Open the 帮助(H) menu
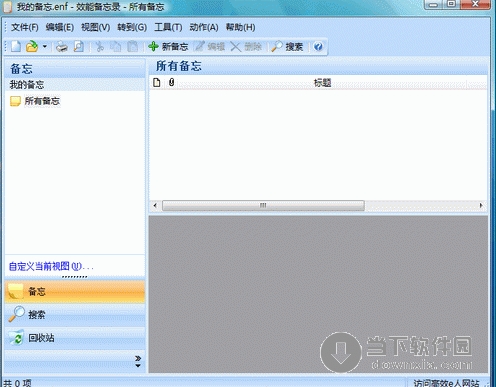Image resolution: width=496 pixels, height=387 pixels. pyautogui.click(x=240, y=27)
